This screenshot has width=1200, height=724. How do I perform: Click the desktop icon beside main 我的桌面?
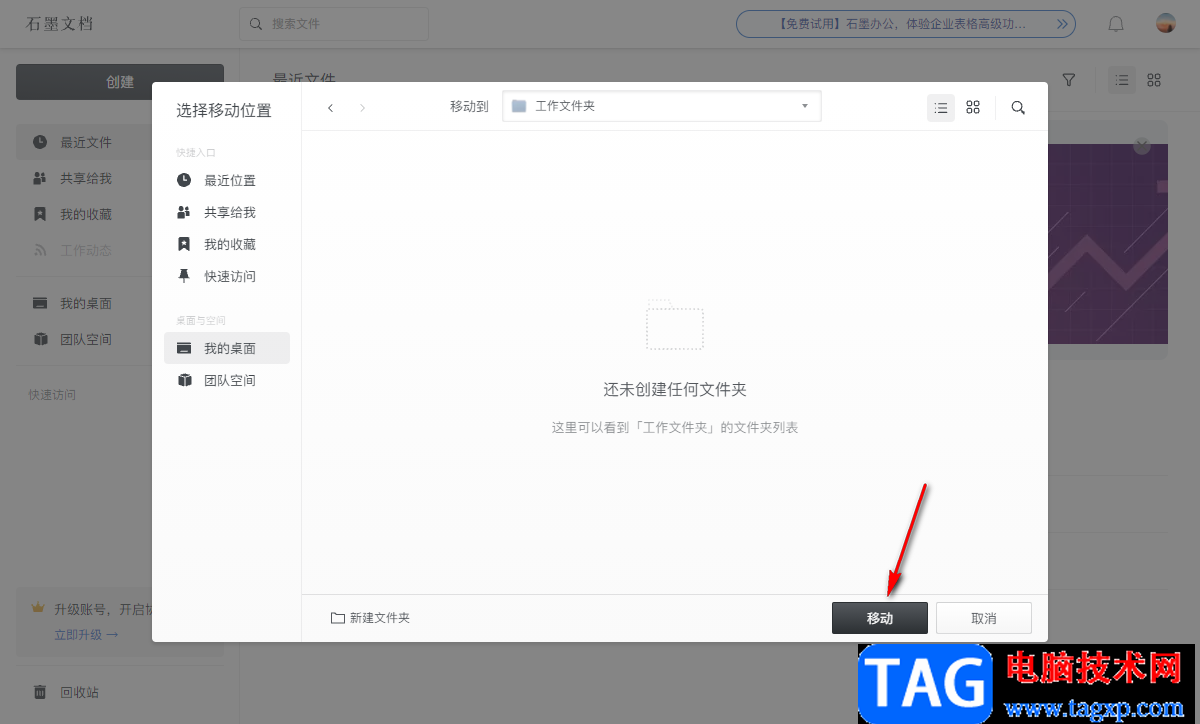(40, 303)
